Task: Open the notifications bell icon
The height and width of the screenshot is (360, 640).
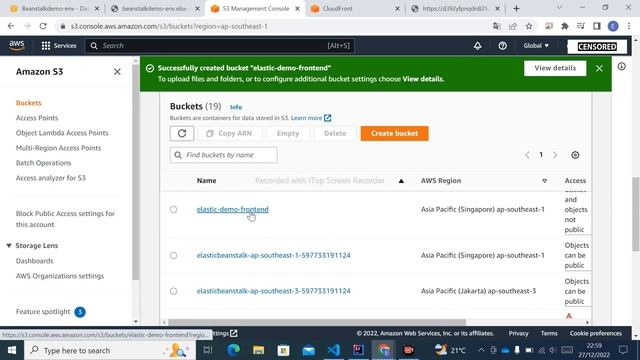Action: coord(477,46)
